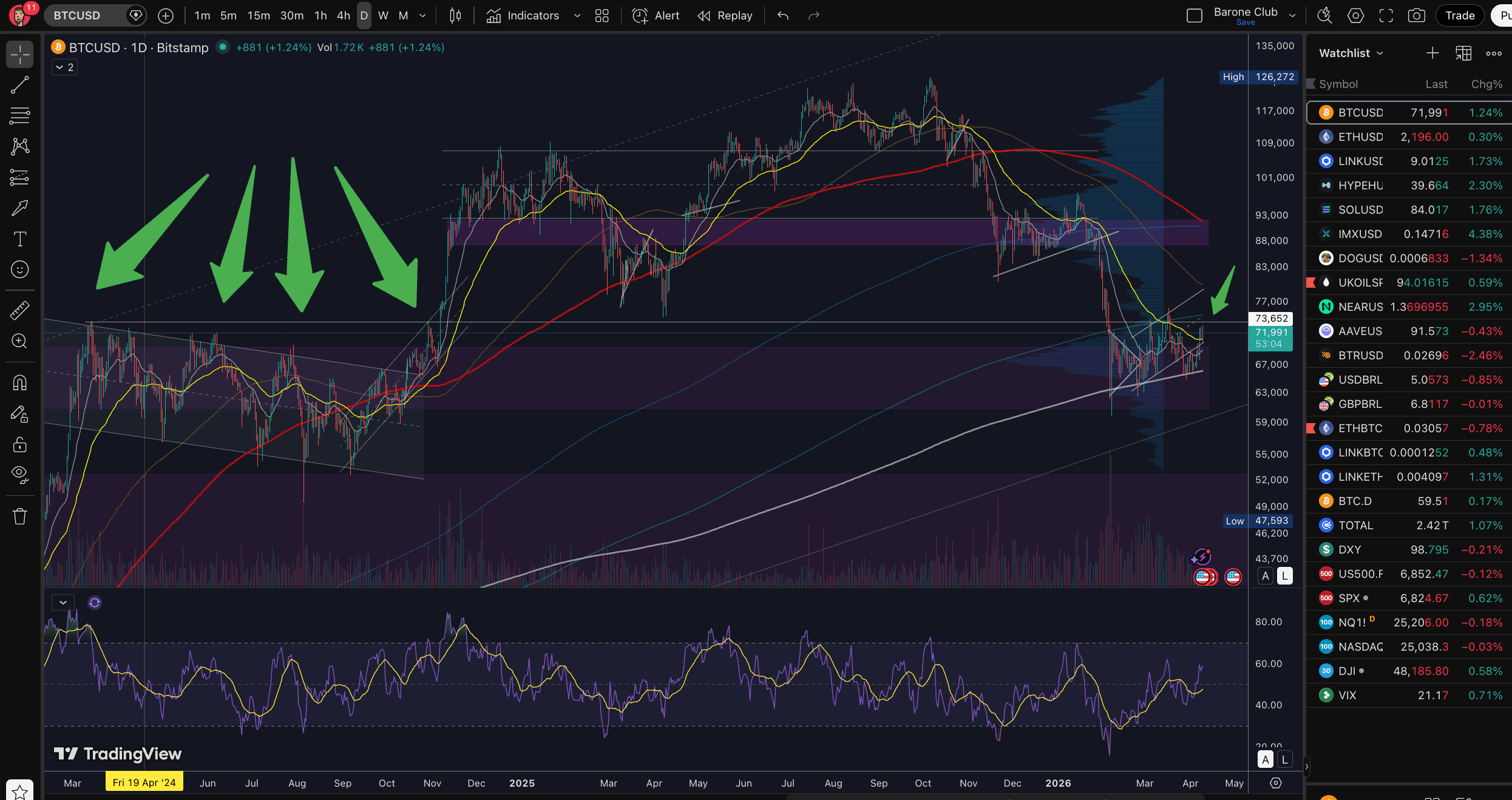Start bar Replay mode

[x=725, y=16]
